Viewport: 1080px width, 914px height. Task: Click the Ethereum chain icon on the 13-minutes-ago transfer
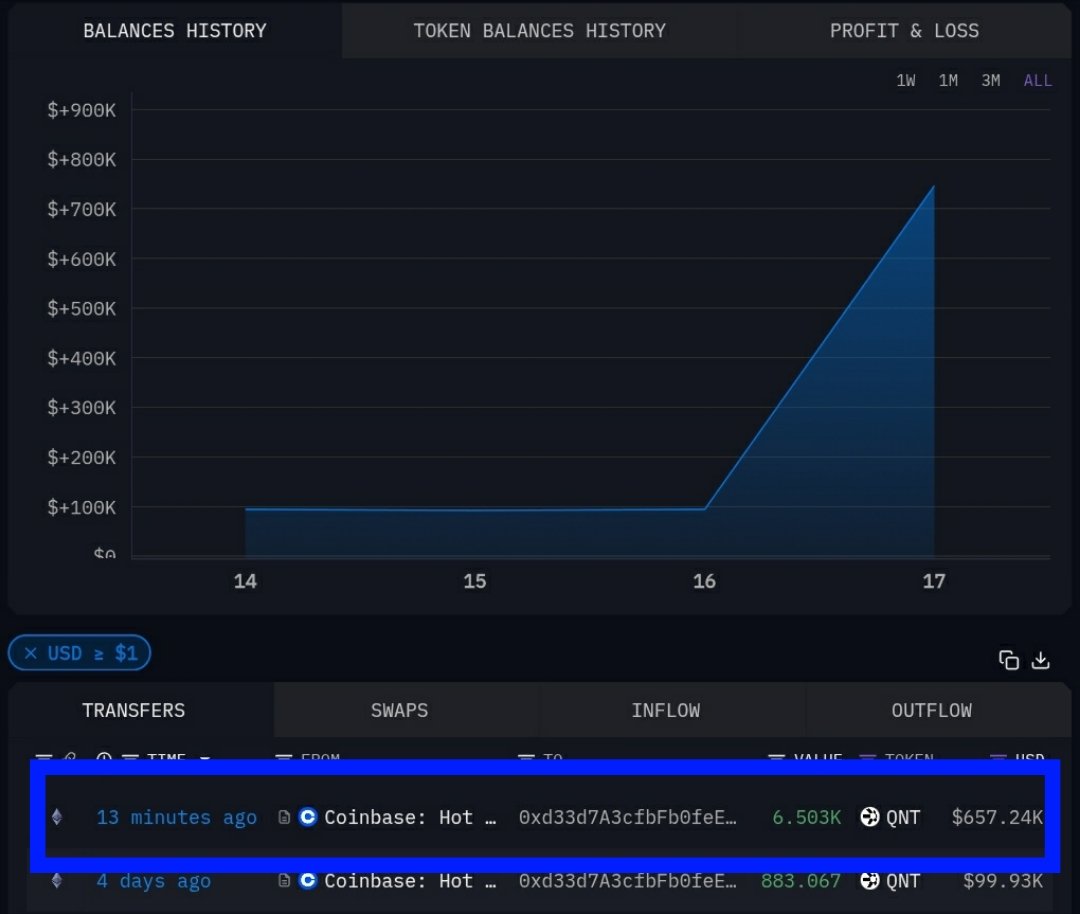(57, 817)
